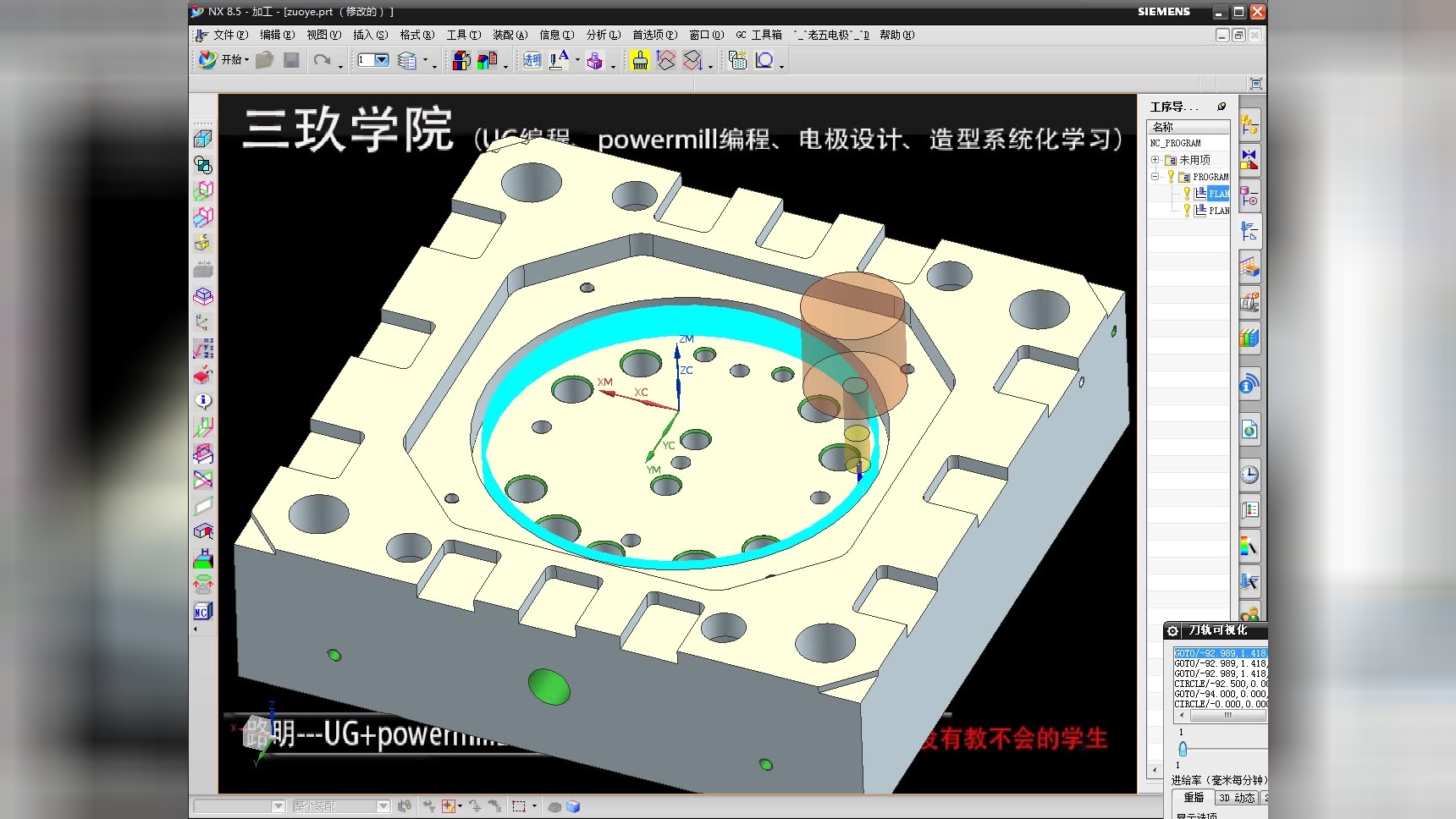Toggle the operation navigator pin icon
The height and width of the screenshot is (819, 1456).
click(x=1222, y=107)
